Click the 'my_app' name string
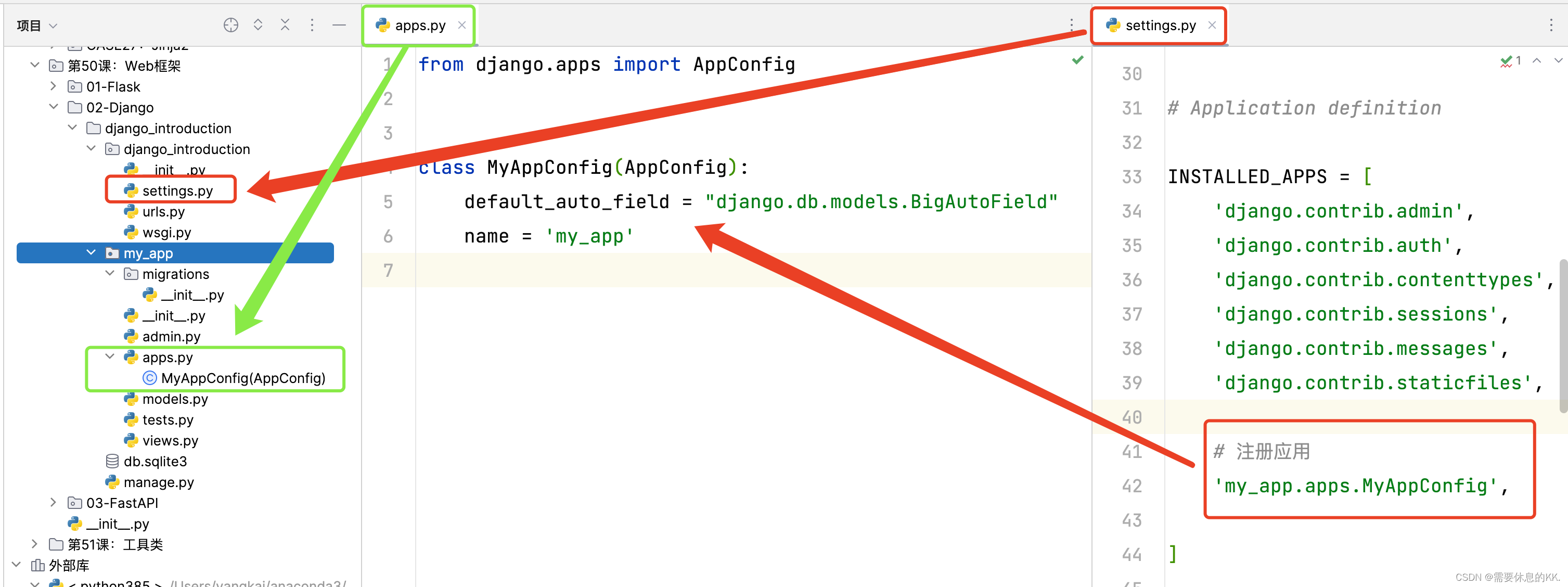This screenshot has width=1568, height=587. (x=589, y=236)
